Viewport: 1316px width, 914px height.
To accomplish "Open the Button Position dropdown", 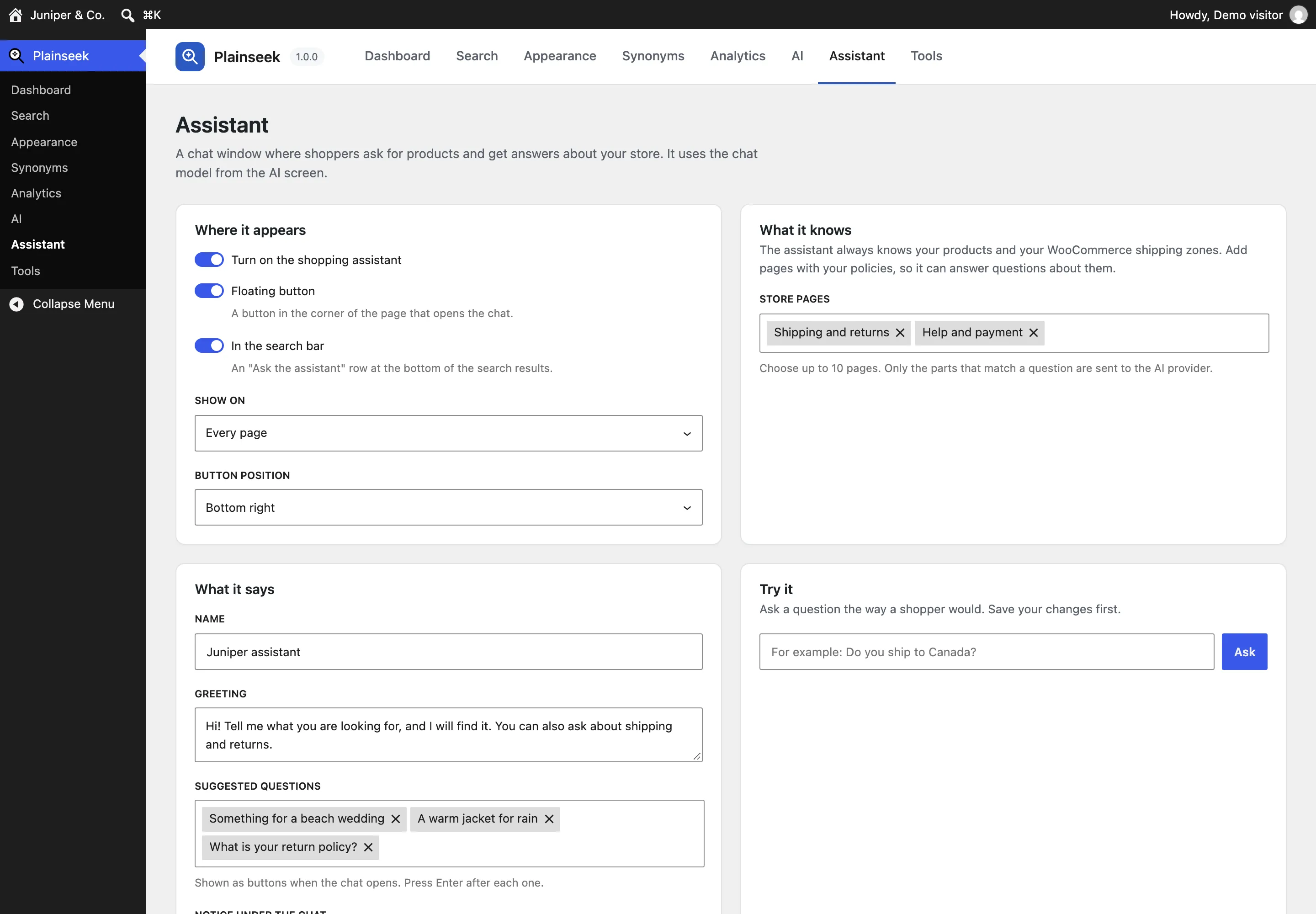I will click(x=448, y=507).
